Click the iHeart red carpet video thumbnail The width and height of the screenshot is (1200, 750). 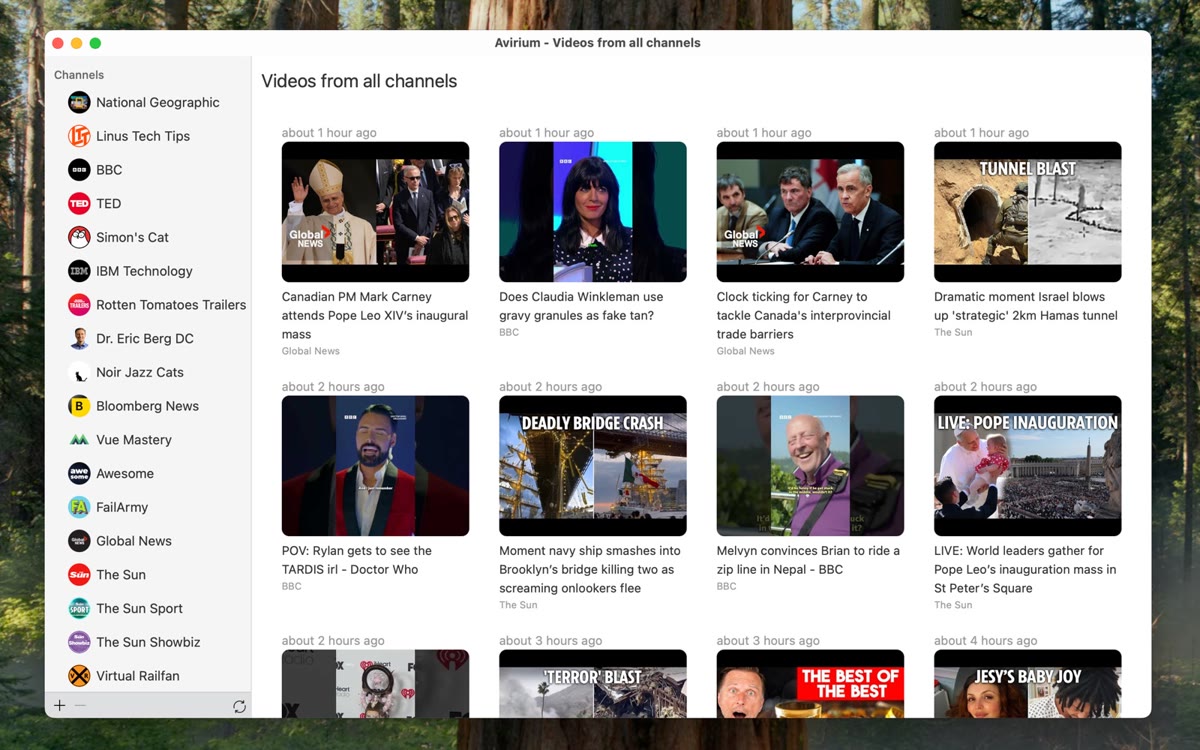point(375,684)
